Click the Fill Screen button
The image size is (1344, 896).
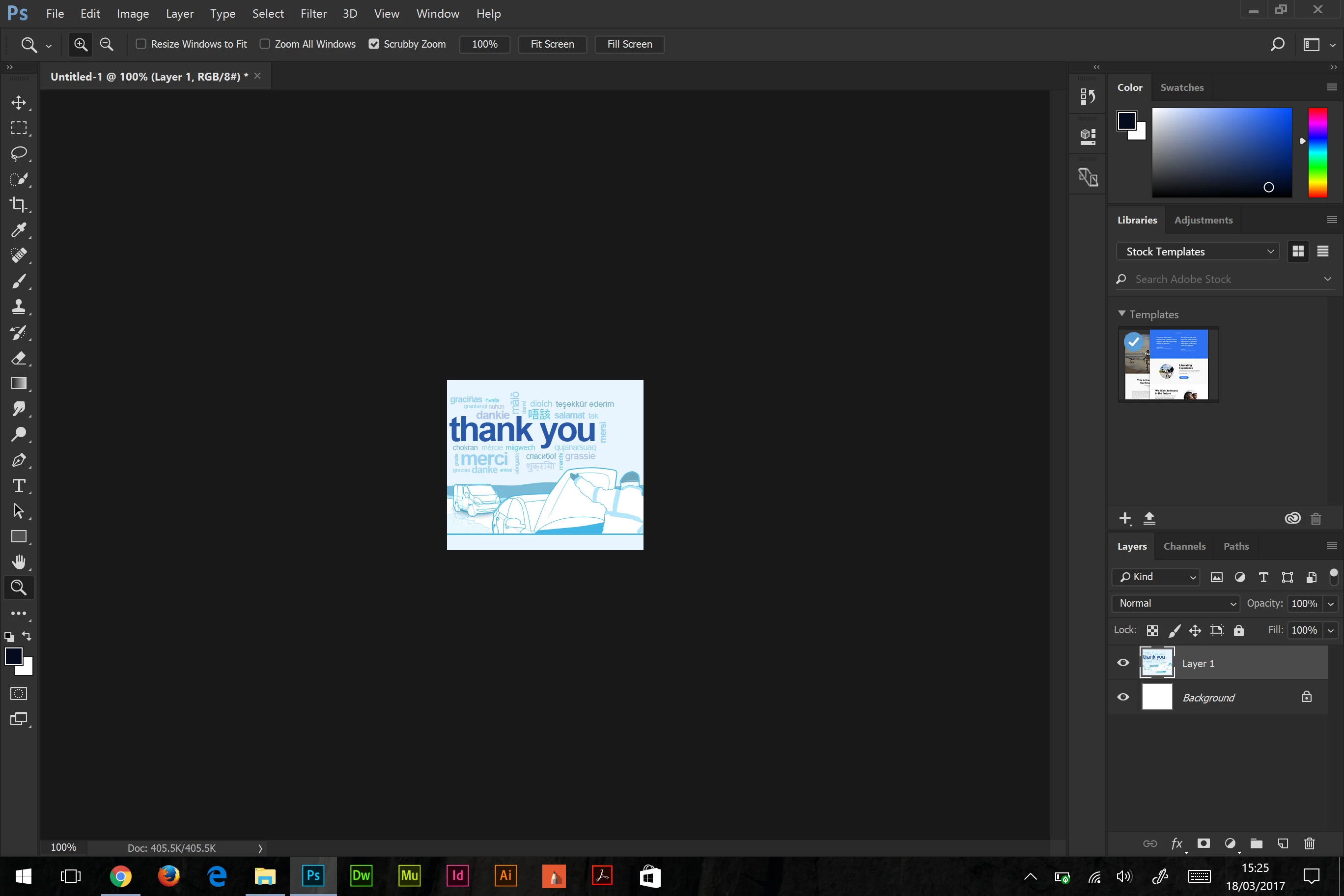(x=629, y=44)
